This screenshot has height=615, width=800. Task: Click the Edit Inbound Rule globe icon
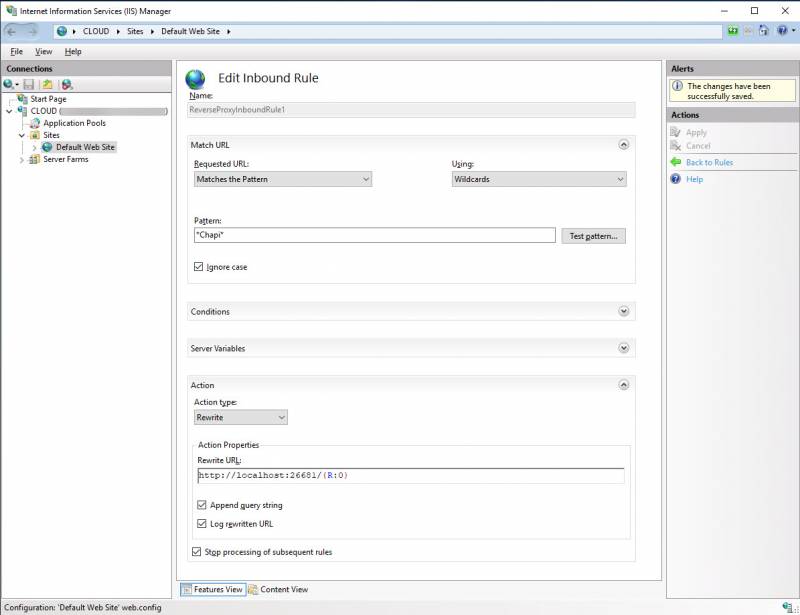click(x=195, y=79)
